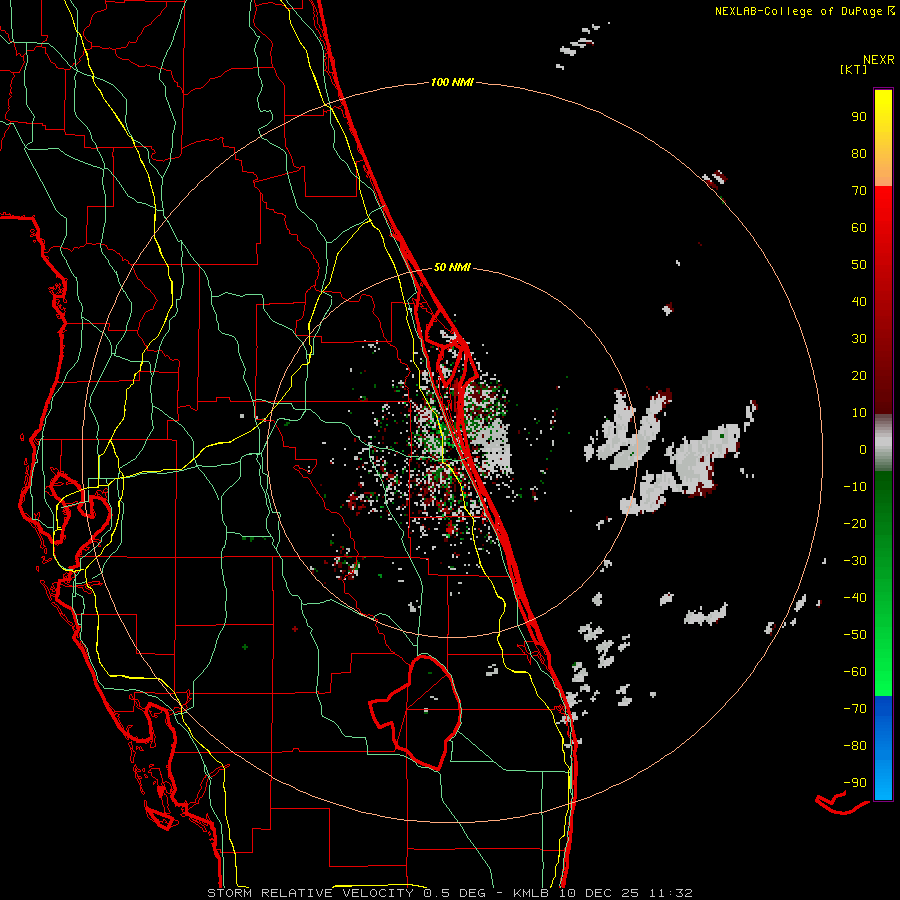Click the 60 value on velocity scale
Viewport: 900px width, 900px height.
click(859, 227)
